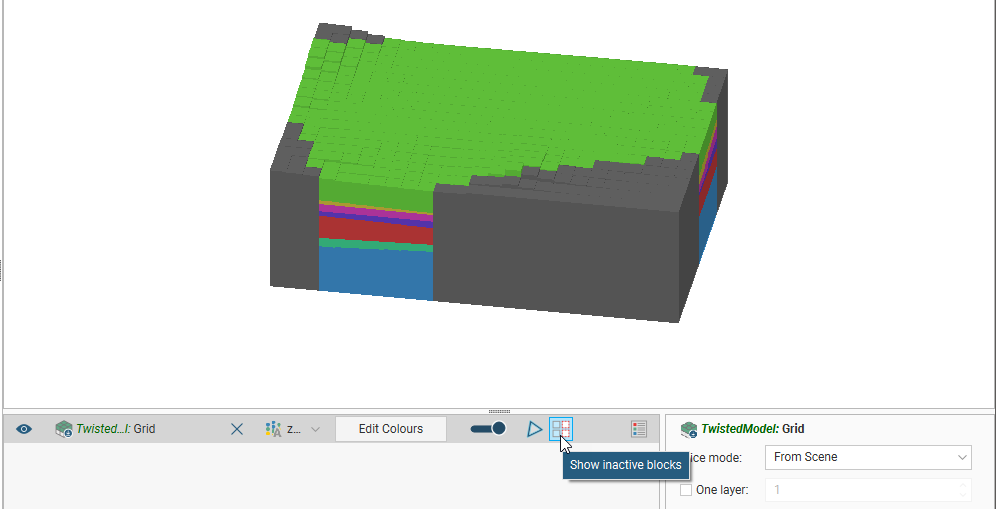Click the One layer spinner arrows
This screenshot has width=996, height=509.
pyautogui.click(x=964, y=490)
